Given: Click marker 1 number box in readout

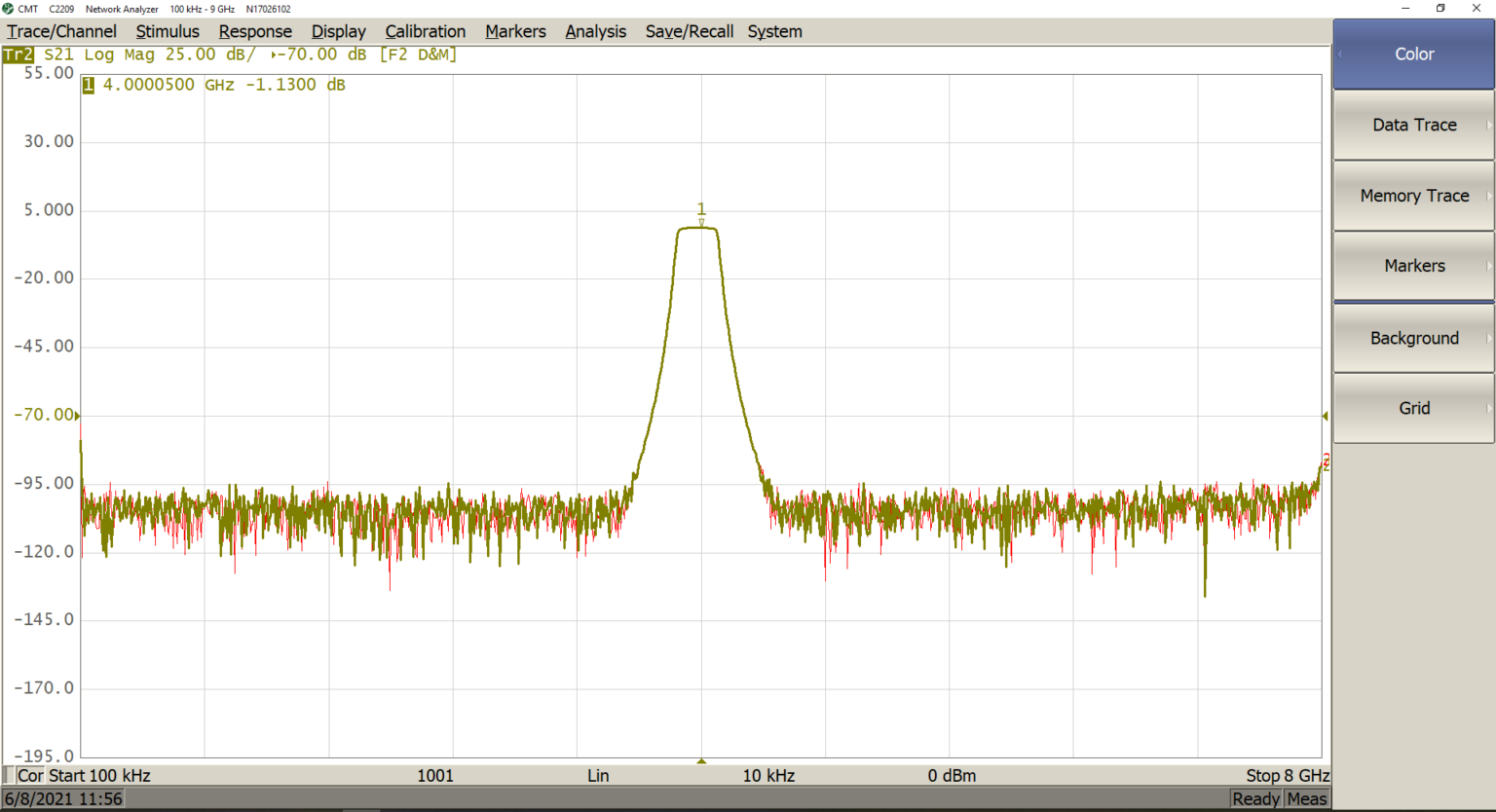Looking at the screenshot, I should (89, 85).
